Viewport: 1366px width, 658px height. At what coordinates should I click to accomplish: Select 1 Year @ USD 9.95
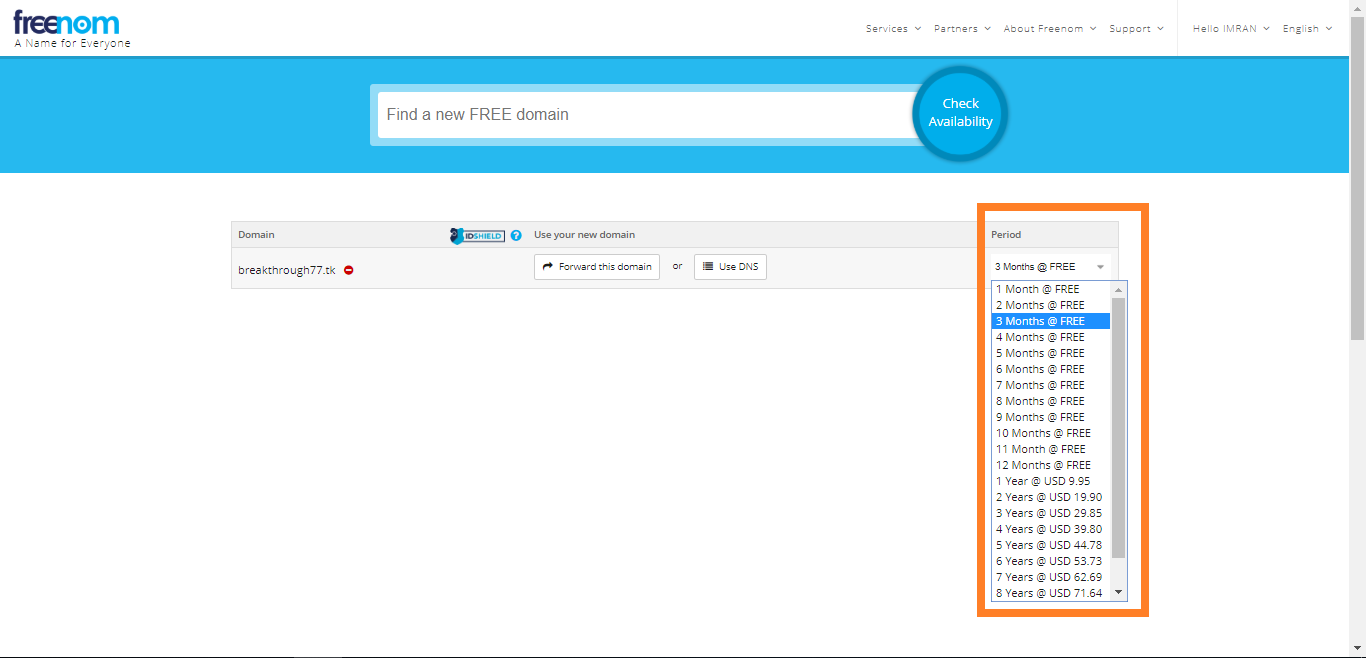point(1051,481)
